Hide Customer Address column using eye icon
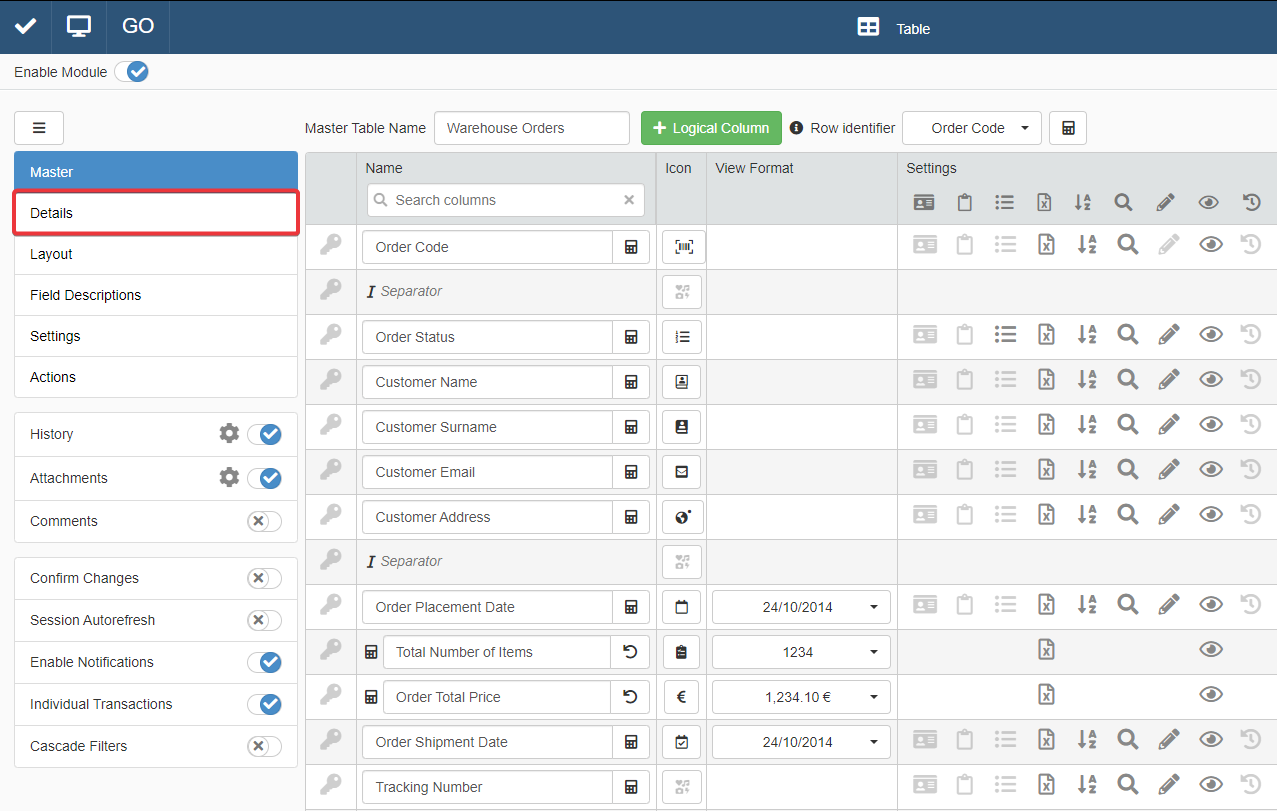This screenshot has width=1277, height=811. click(x=1210, y=516)
